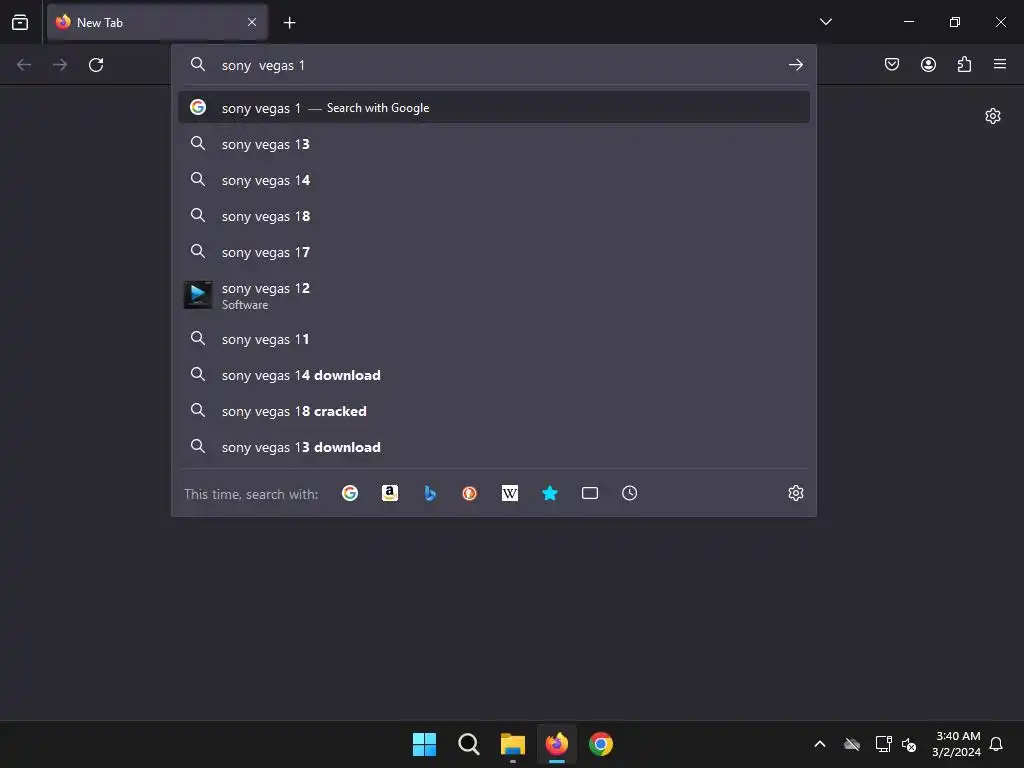Click the go arrow in the address bar

coord(795,65)
